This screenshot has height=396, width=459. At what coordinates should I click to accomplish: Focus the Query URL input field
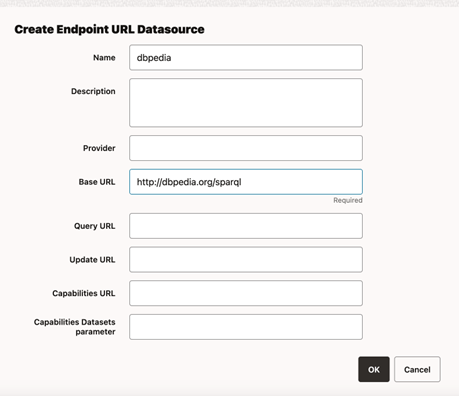(246, 226)
